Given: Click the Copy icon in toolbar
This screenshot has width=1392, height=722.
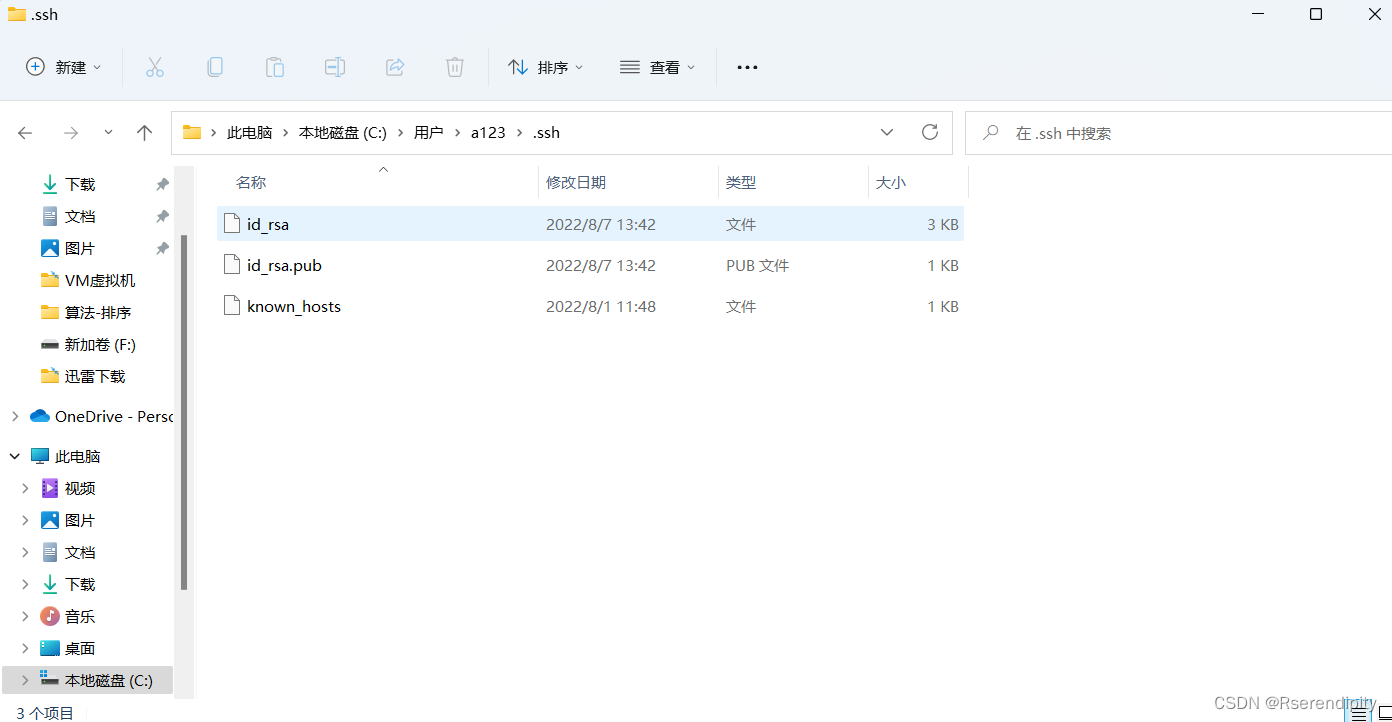Looking at the screenshot, I should (x=215, y=67).
